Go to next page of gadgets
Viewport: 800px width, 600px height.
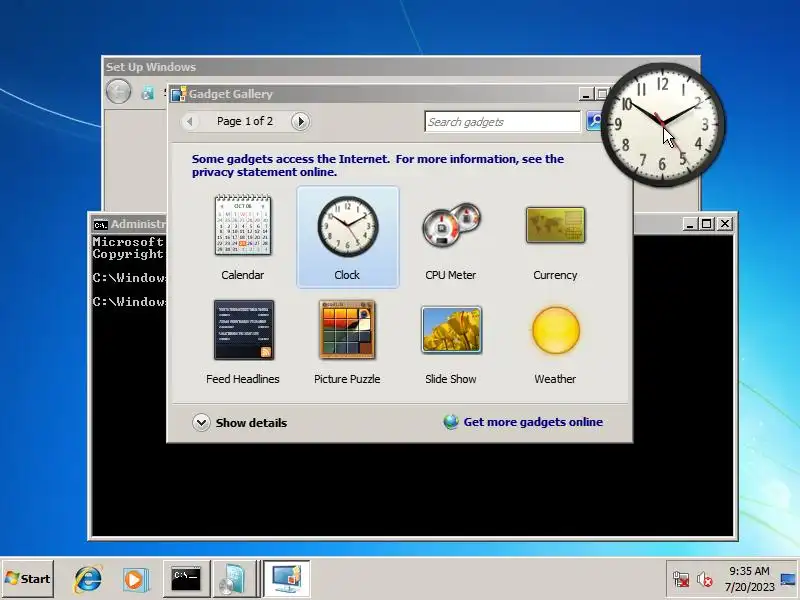point(300,121)
